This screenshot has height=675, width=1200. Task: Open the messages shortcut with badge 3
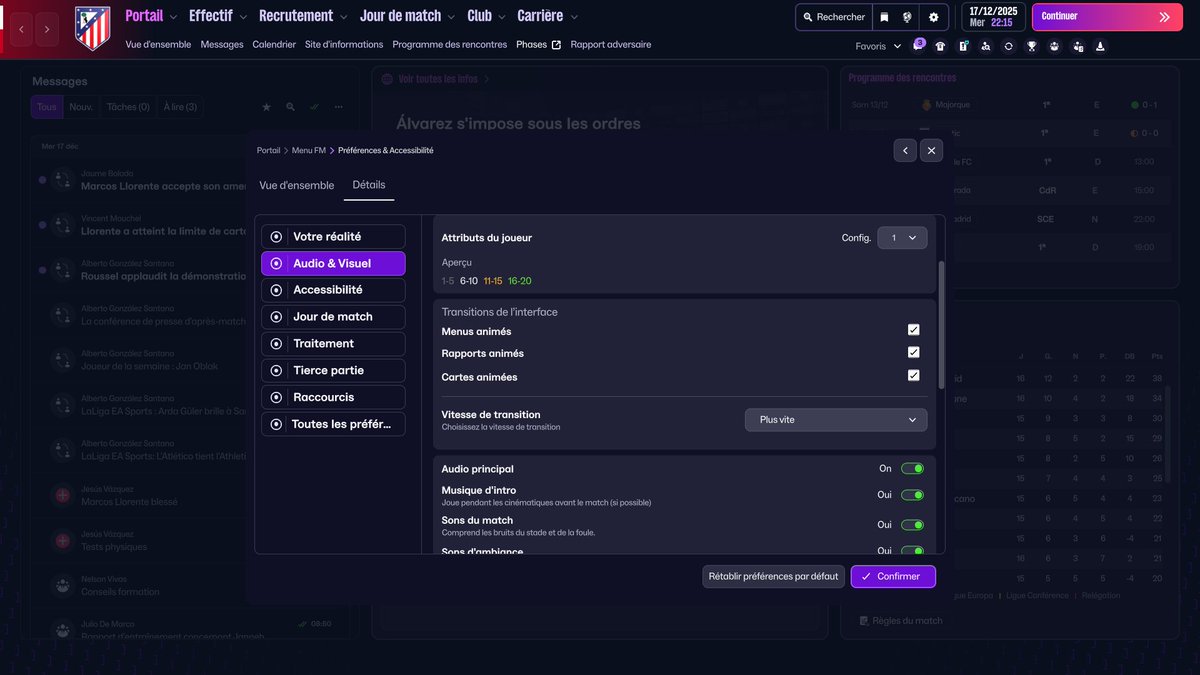click(919, 46)
